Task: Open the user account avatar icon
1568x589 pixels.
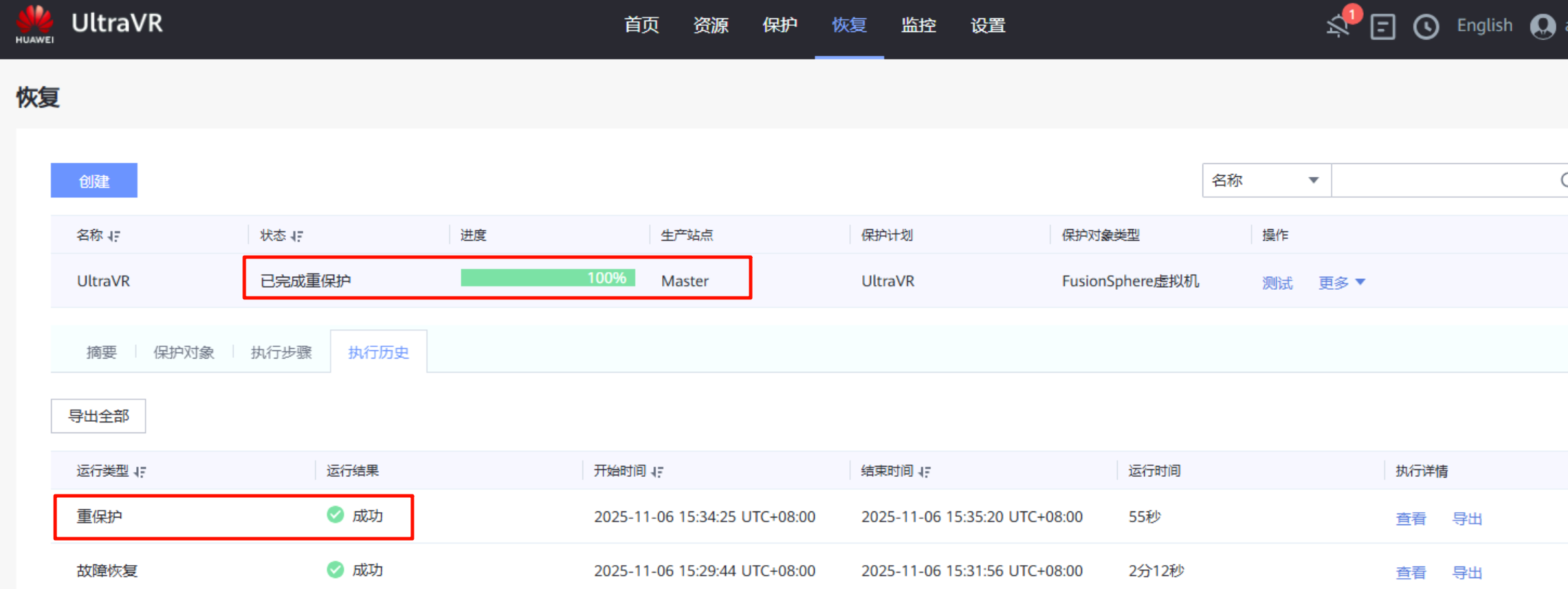Action: pyautogui.click(x=1542, y=27)
